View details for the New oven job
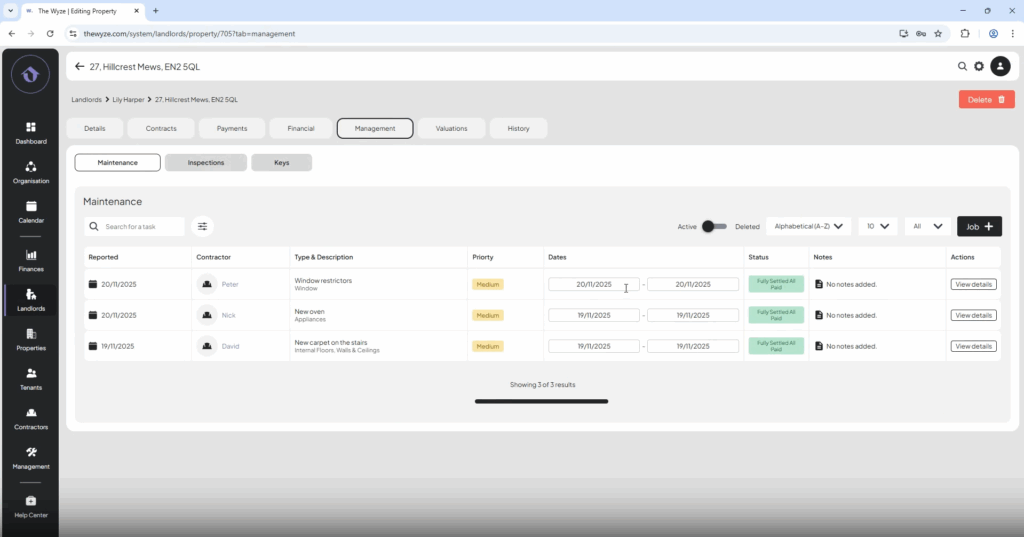This screenshot has width=1024, height=537. point(973,315)
